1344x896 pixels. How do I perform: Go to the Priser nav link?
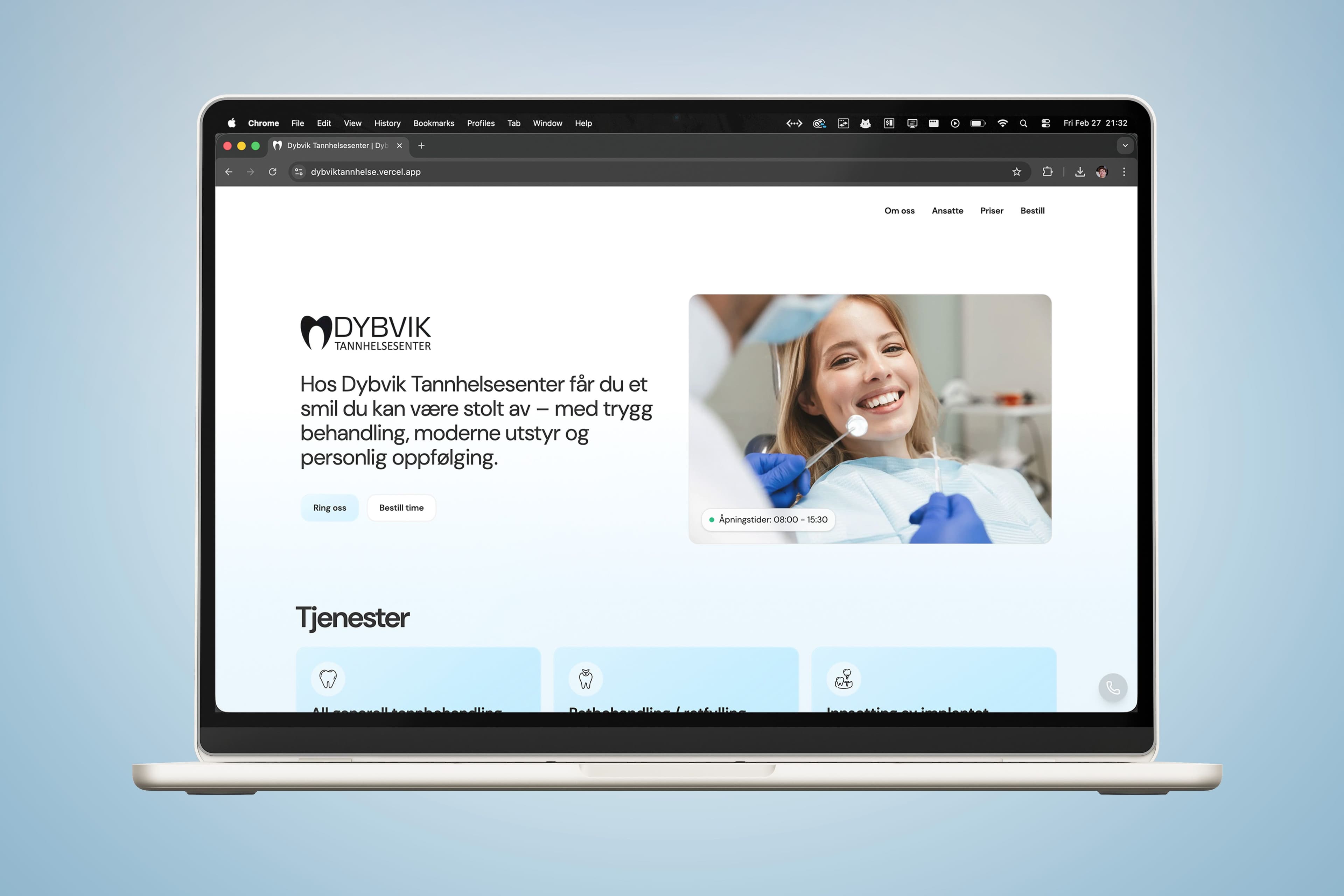(x=992, y=211)
